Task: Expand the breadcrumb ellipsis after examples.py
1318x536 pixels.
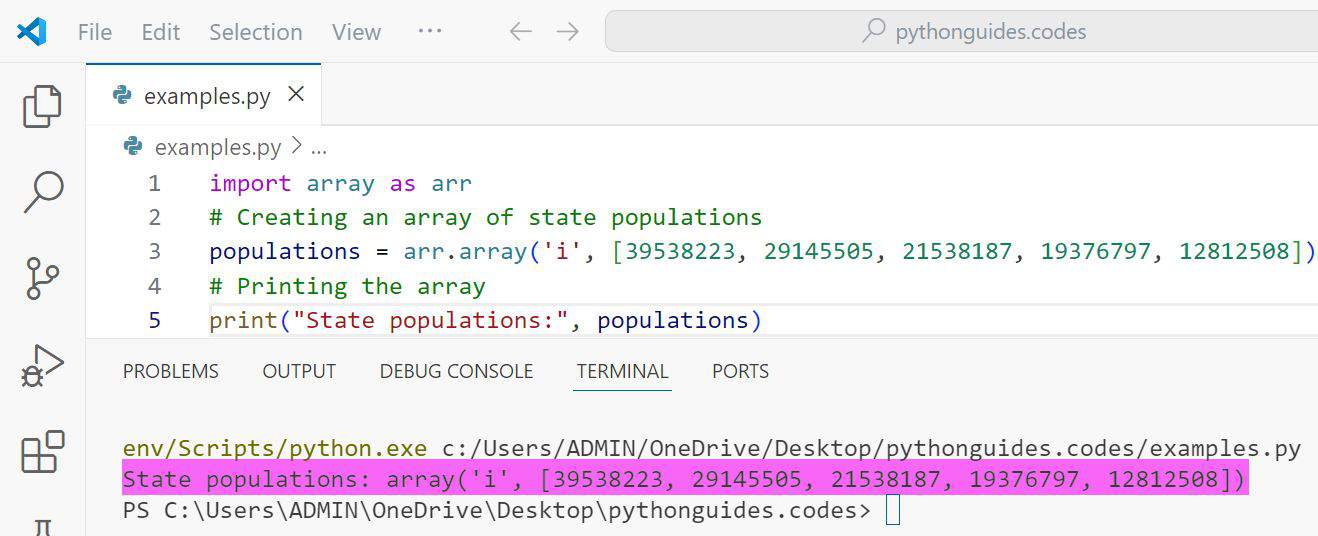Action: 319,149
